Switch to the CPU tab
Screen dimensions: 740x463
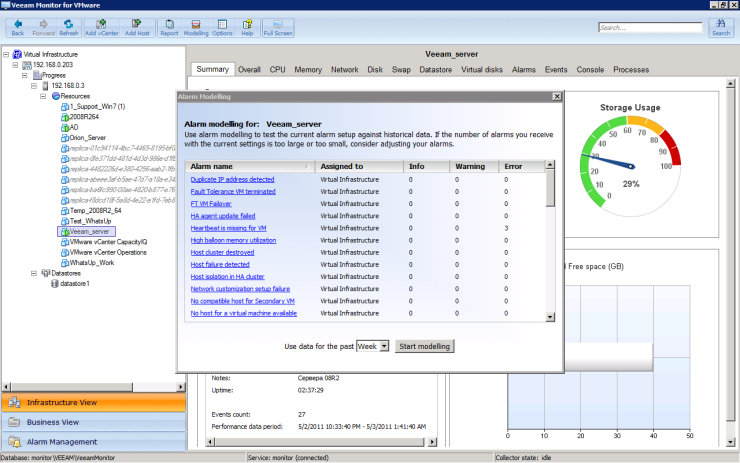point(278,69)
